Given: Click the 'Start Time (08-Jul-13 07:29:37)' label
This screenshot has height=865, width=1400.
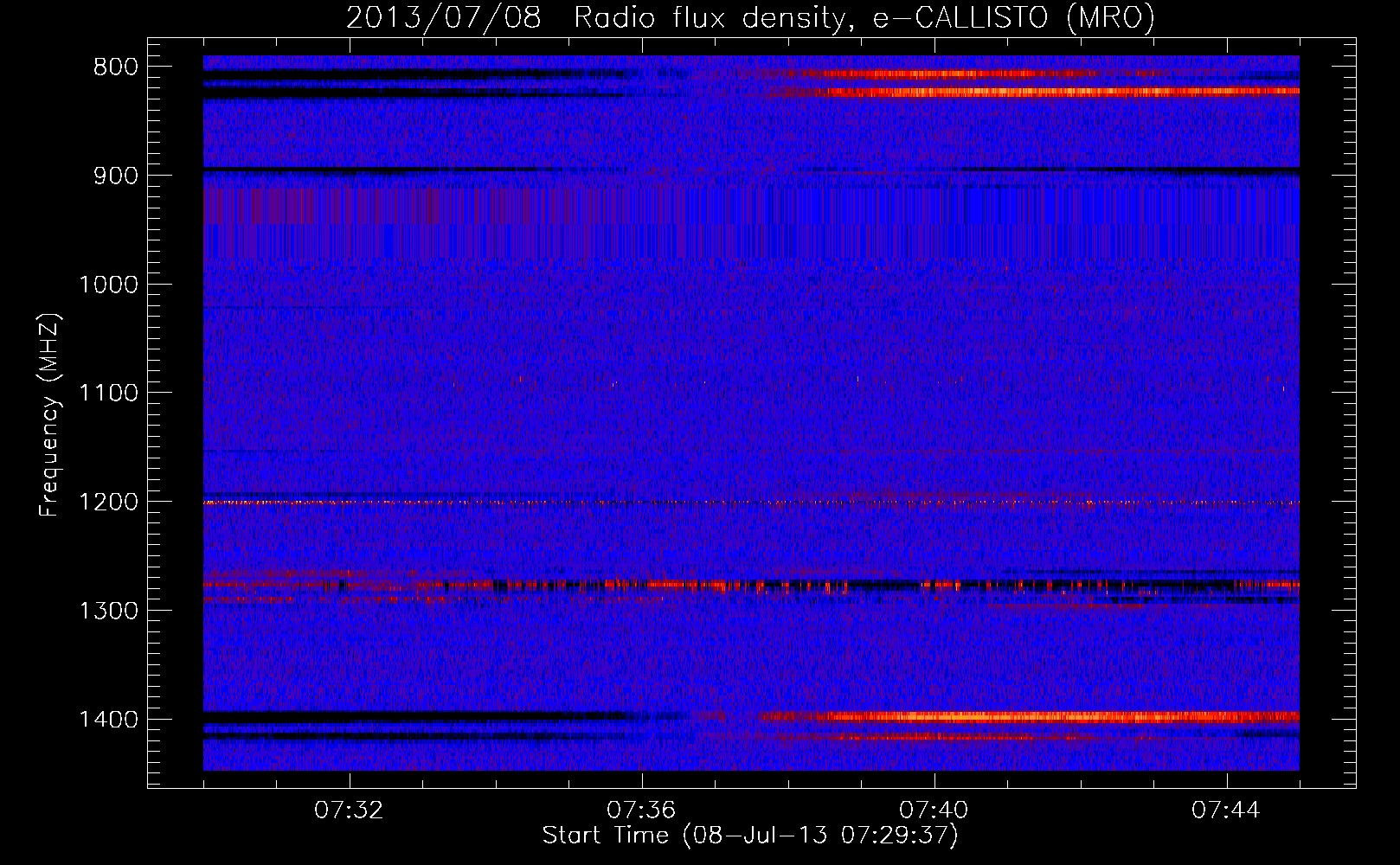Looking at the screenshot, I should 750,836.
